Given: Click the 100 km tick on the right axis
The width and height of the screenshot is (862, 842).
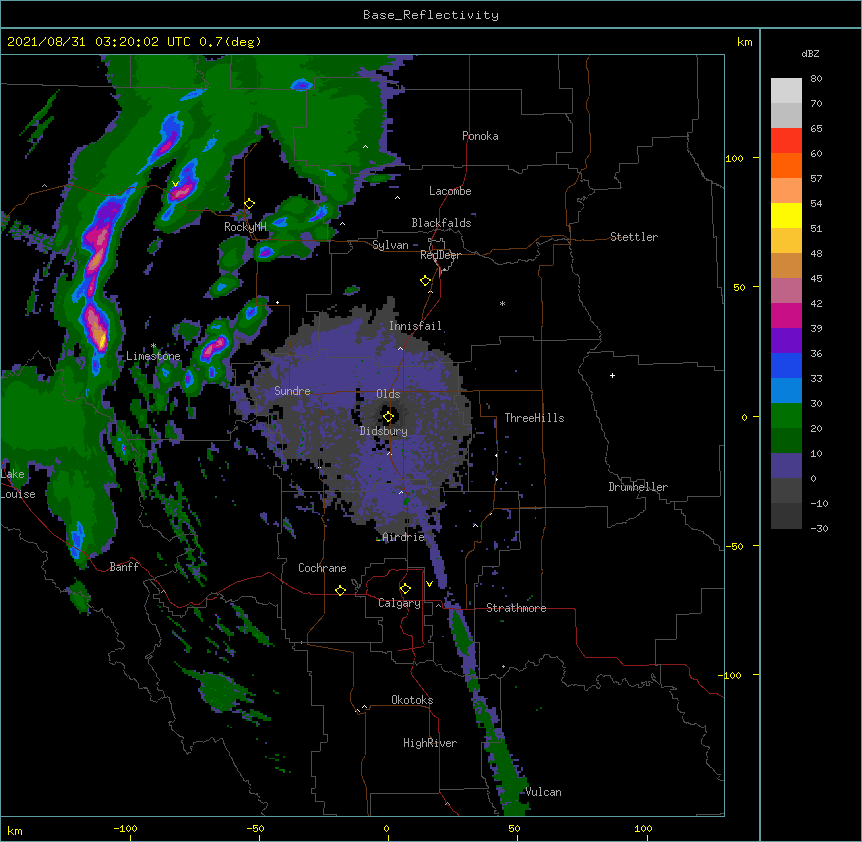Looking at the screenshot, I should [x=734, y=158].
